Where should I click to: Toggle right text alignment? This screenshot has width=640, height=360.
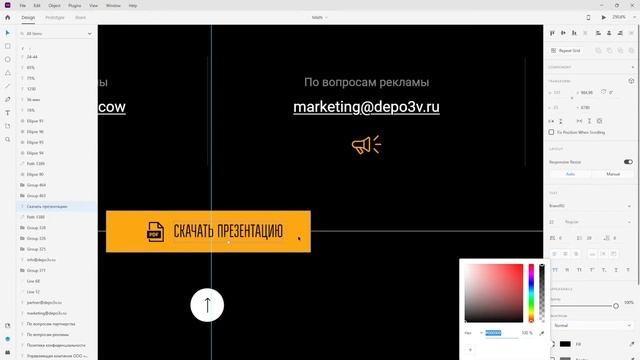pos(576,254)
